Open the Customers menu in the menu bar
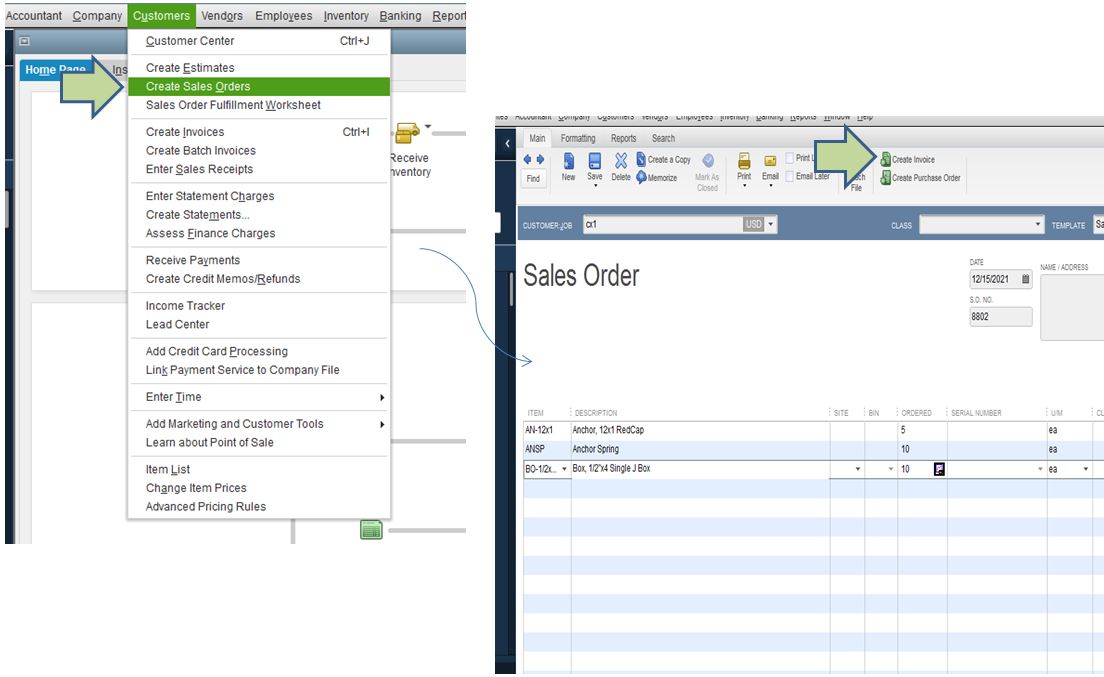 pyautogui.click(x=161, y=15)
